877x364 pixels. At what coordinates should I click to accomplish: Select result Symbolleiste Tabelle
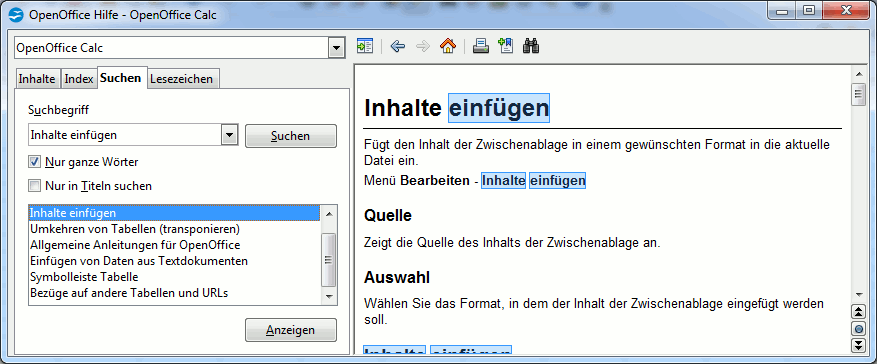(175, 277)
